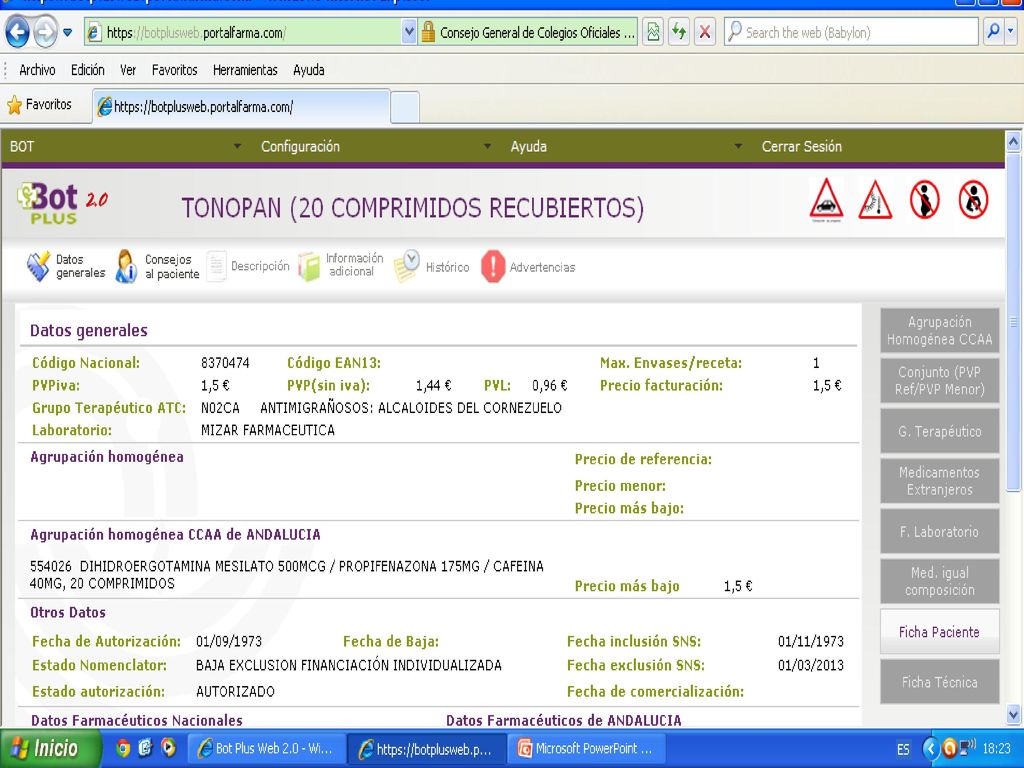
Task: Open the Ayuda menu in browser menu bar
Action: click(308, 70)
